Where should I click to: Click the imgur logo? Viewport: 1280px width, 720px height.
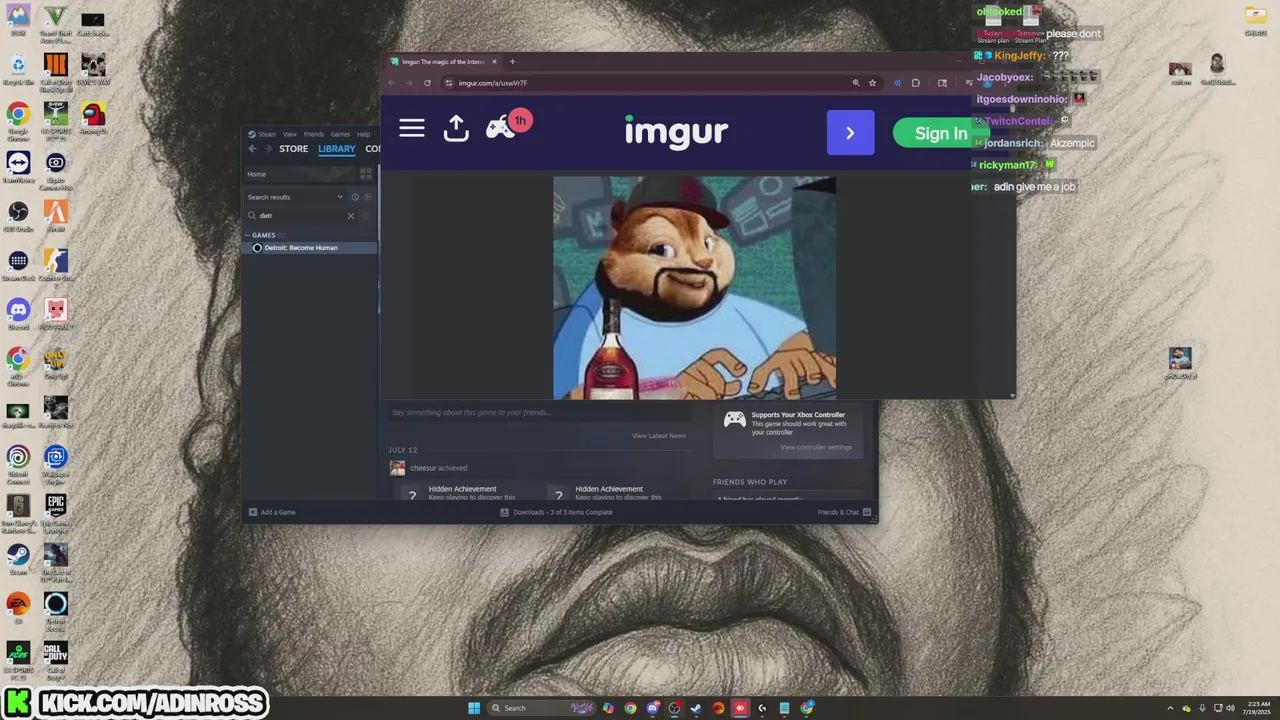tap(676, 131)
